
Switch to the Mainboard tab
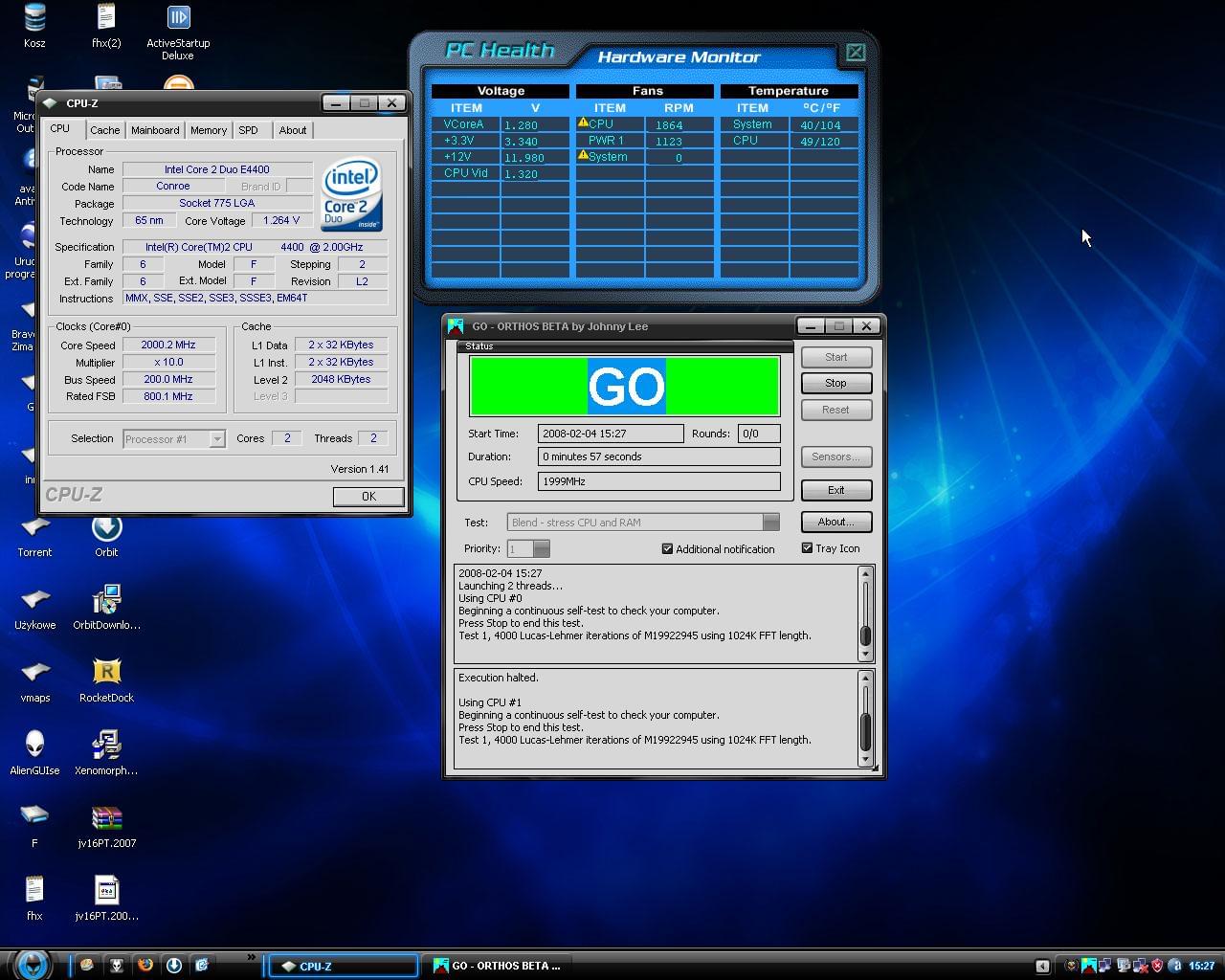[155, 130]
